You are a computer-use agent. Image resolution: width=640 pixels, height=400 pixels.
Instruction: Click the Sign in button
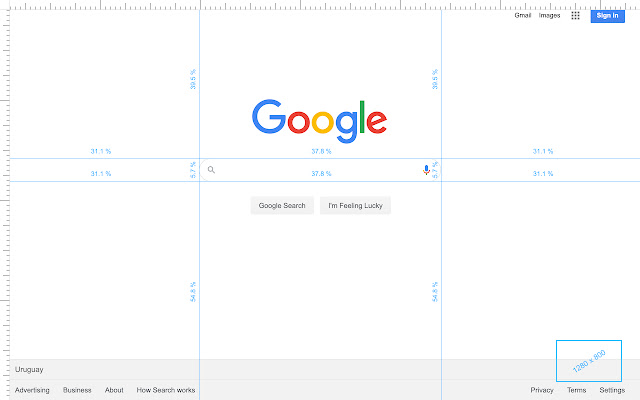pos(607,16)
